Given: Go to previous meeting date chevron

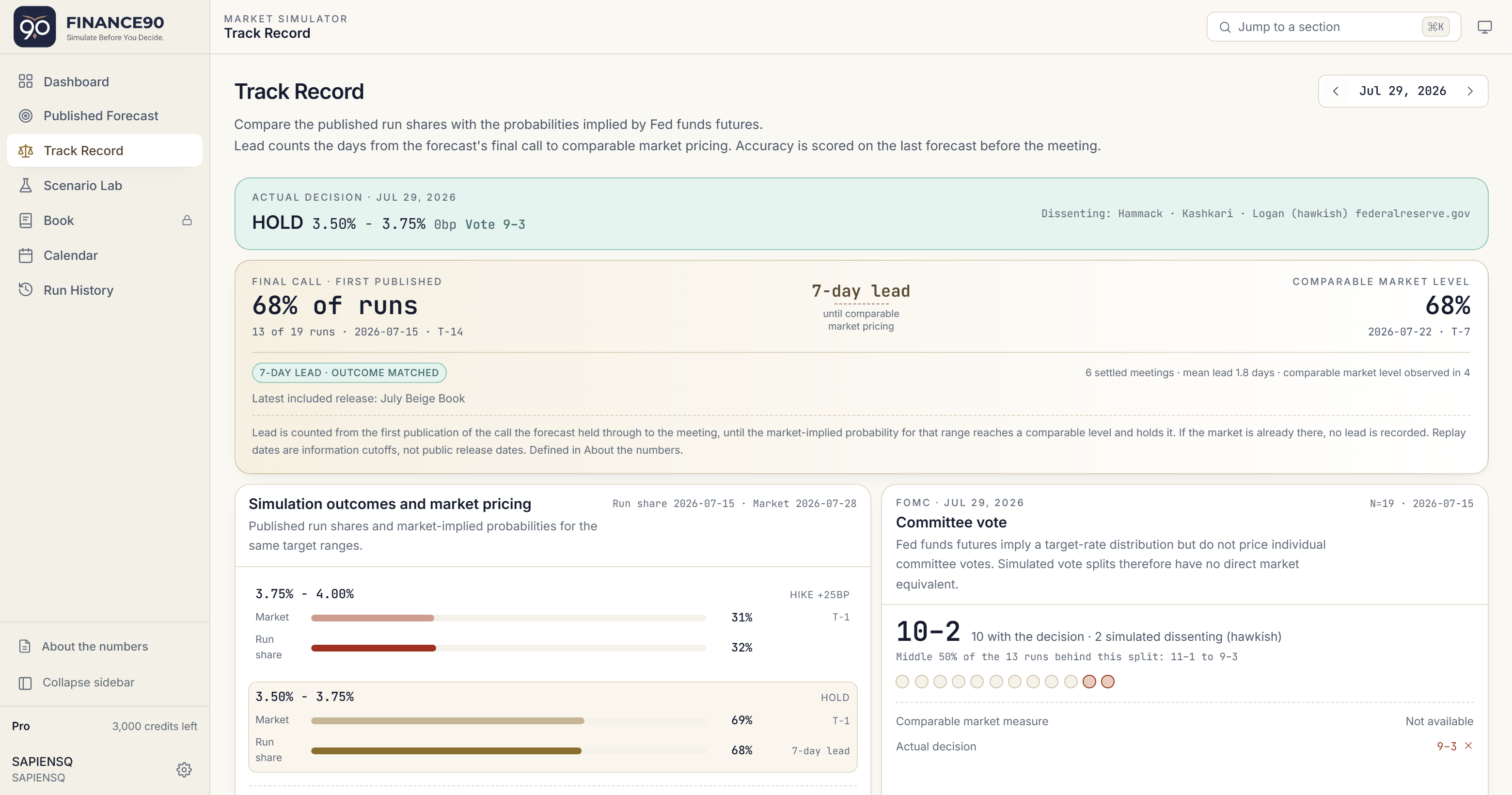Looking at the screenshot, I should click(x=1336, y=91).
